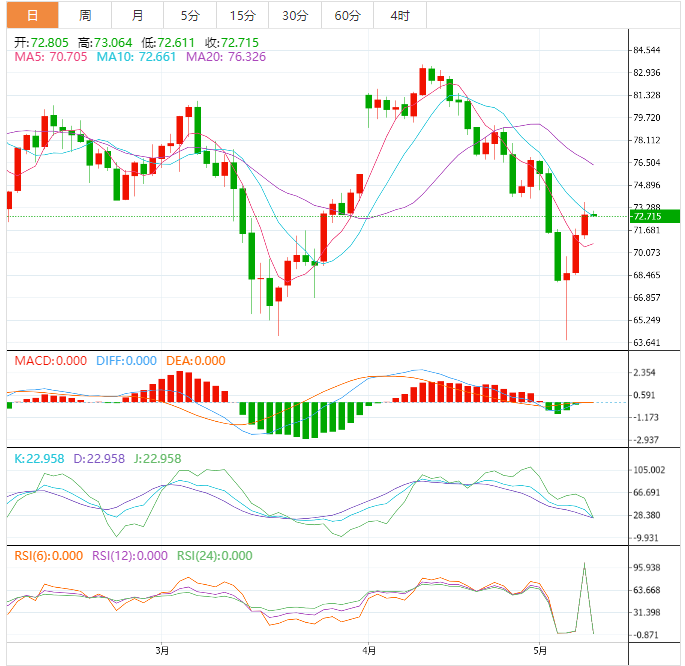Click the high price 高:73.064
685x666 pixels.
pyautogui.click(x=105, y=43)
